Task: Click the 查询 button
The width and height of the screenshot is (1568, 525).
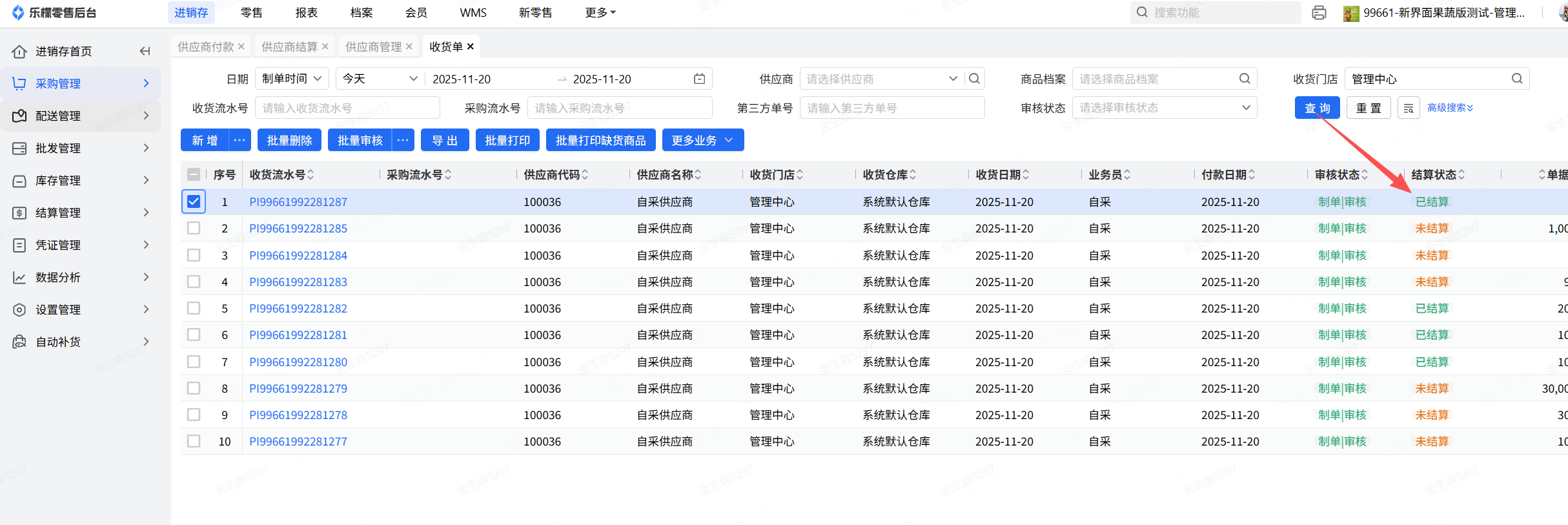Action: 1317,108
